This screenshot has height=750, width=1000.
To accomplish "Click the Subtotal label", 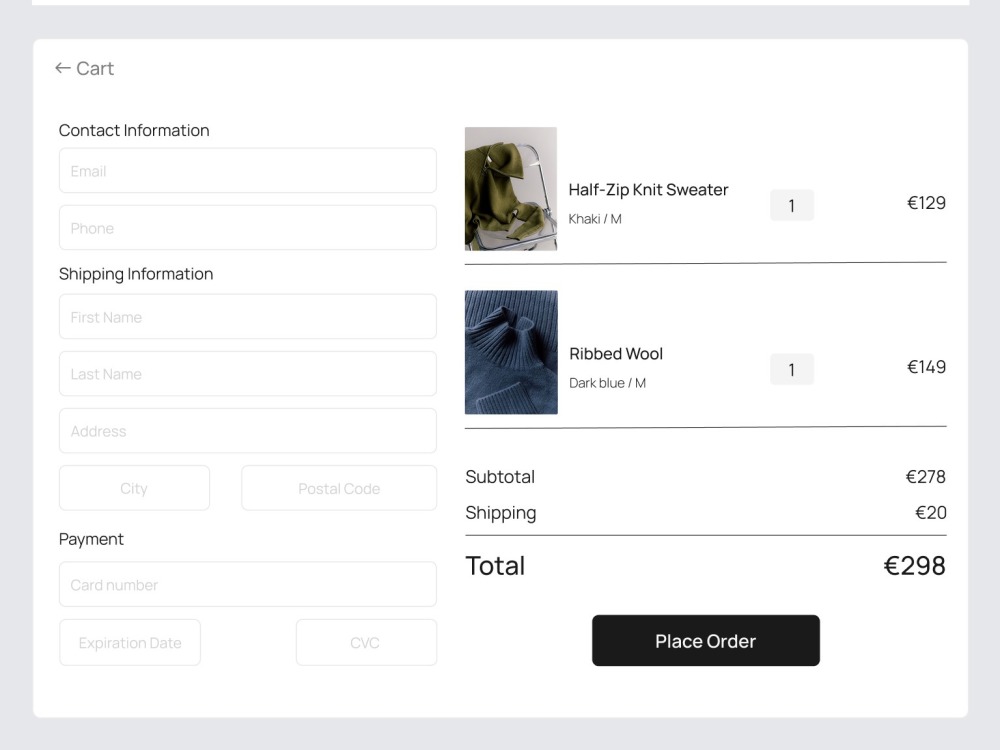I will 500,476.
